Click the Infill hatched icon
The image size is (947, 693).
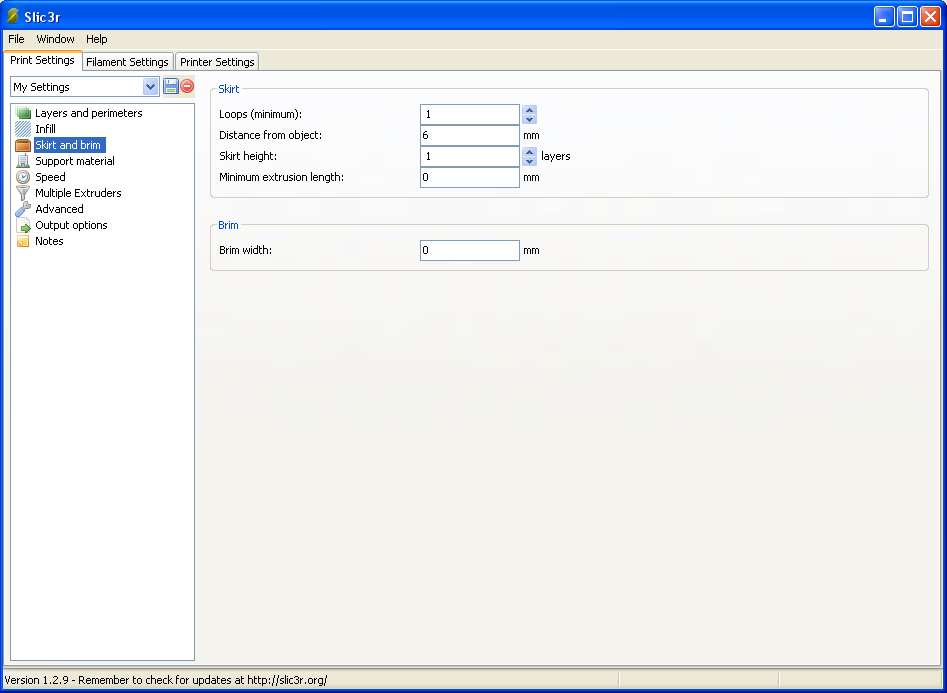coord(23,129)
